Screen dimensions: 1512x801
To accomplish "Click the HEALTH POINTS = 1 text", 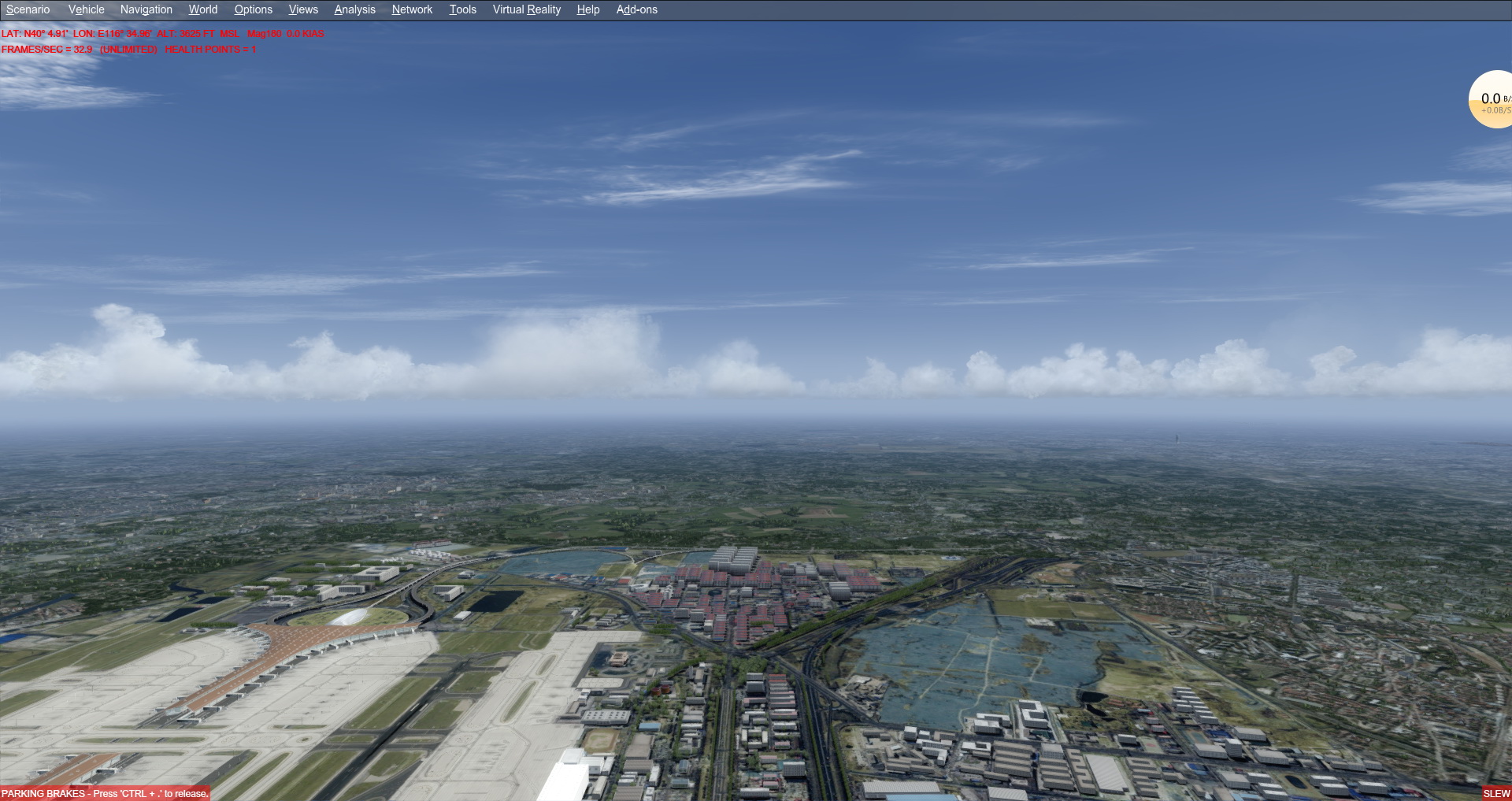I will (210, 50).
